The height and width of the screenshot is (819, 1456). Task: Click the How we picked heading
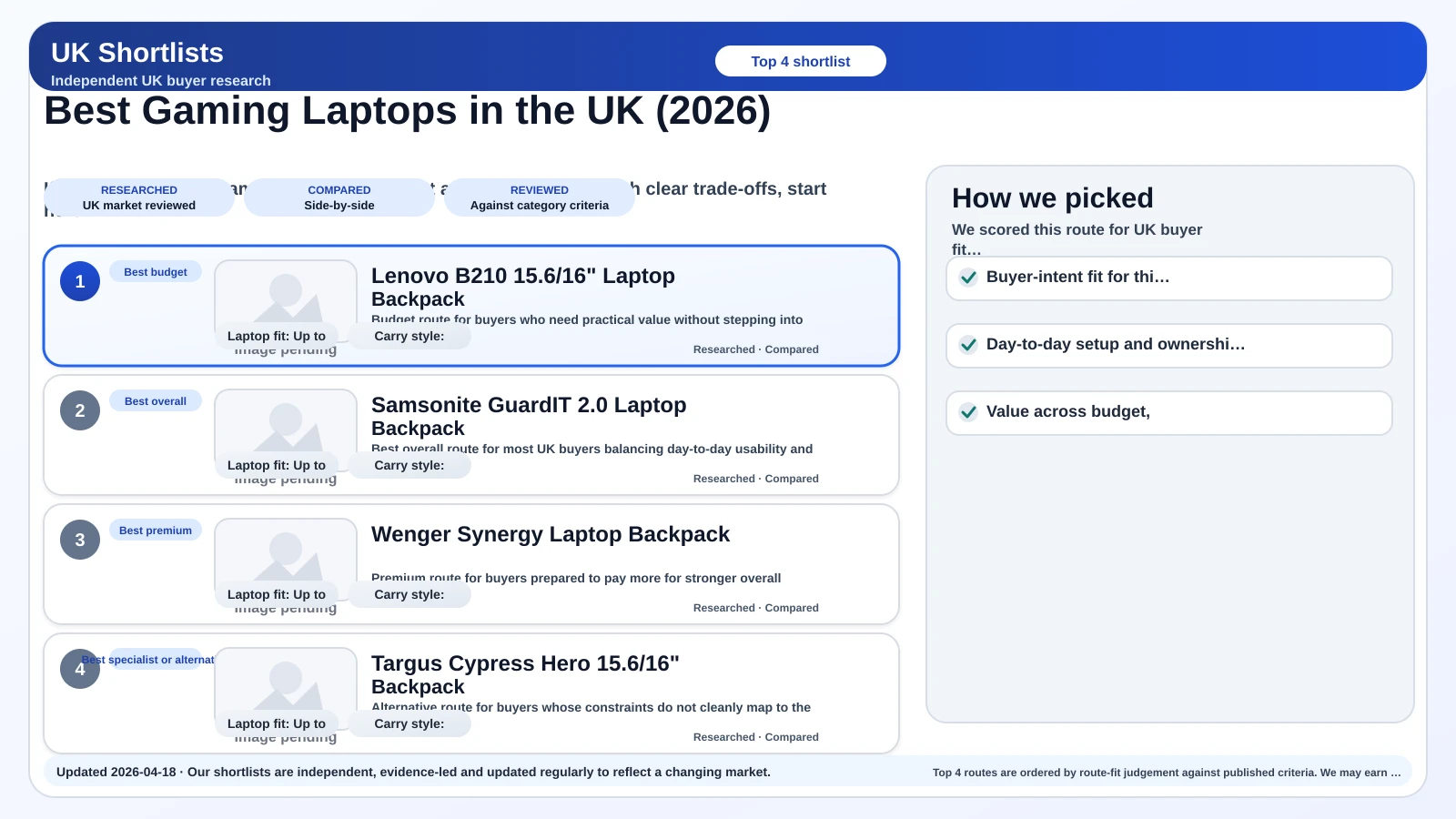[1053, 198]
